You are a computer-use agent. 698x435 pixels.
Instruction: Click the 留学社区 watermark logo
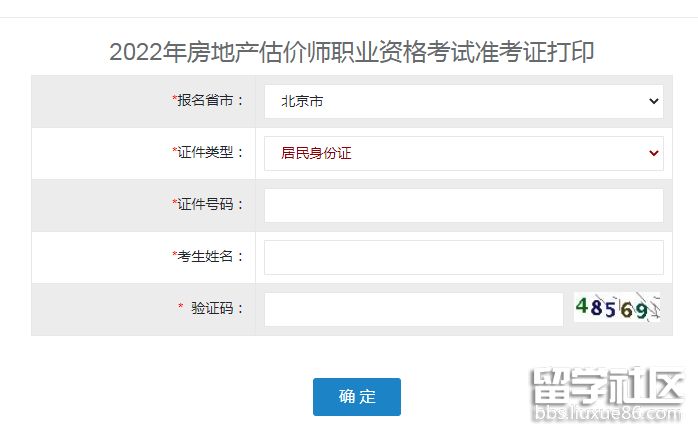point(607,386)
